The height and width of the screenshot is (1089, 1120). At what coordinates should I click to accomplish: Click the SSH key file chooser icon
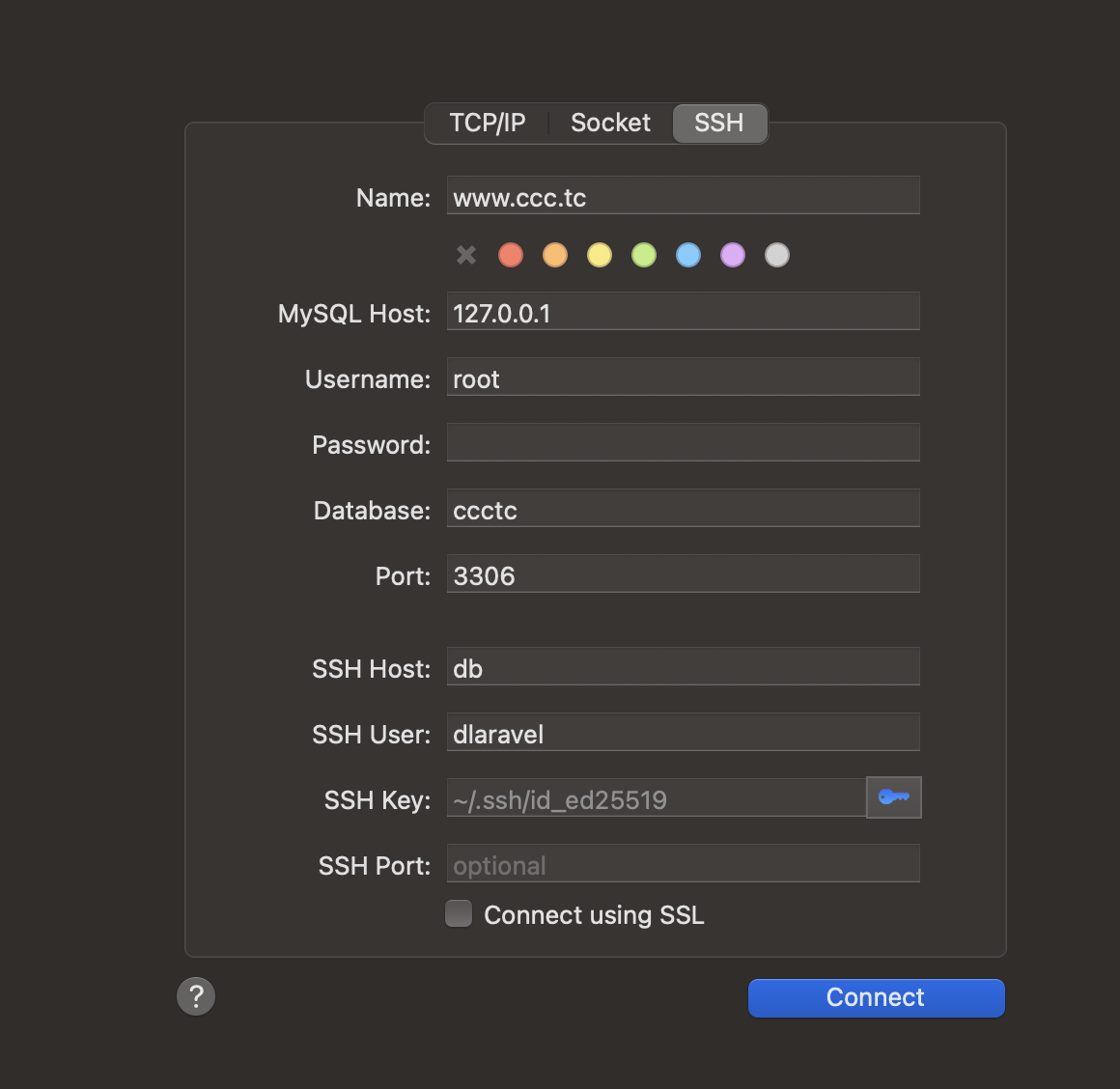[893, 797]
